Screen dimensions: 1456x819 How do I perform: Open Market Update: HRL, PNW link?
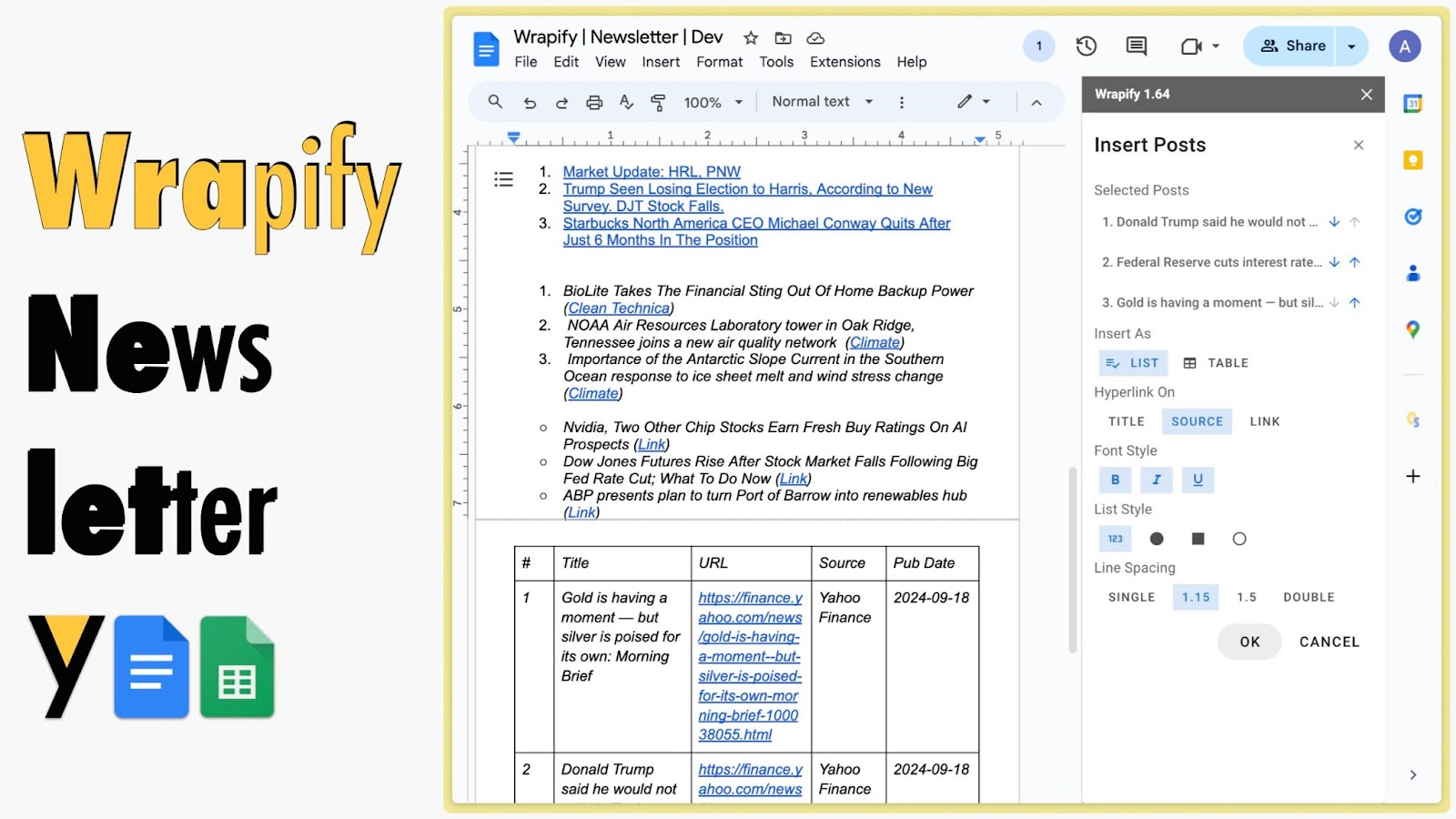click(652, 171)
